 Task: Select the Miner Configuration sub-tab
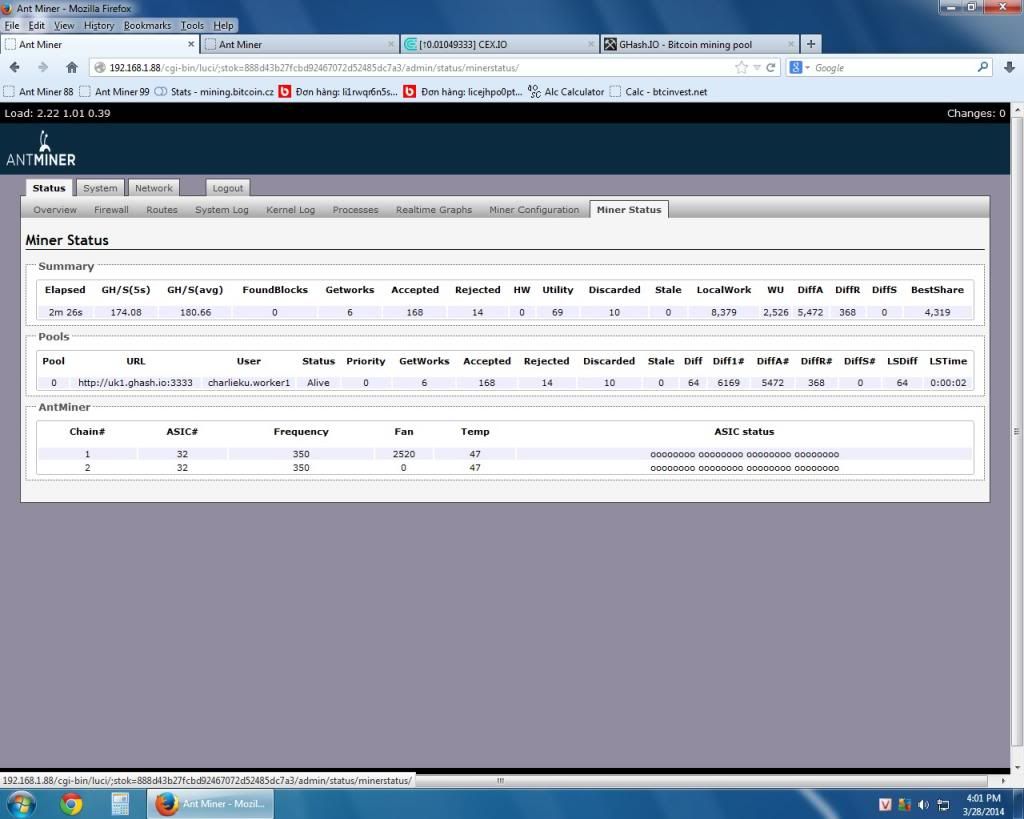(x=534, y=210)
